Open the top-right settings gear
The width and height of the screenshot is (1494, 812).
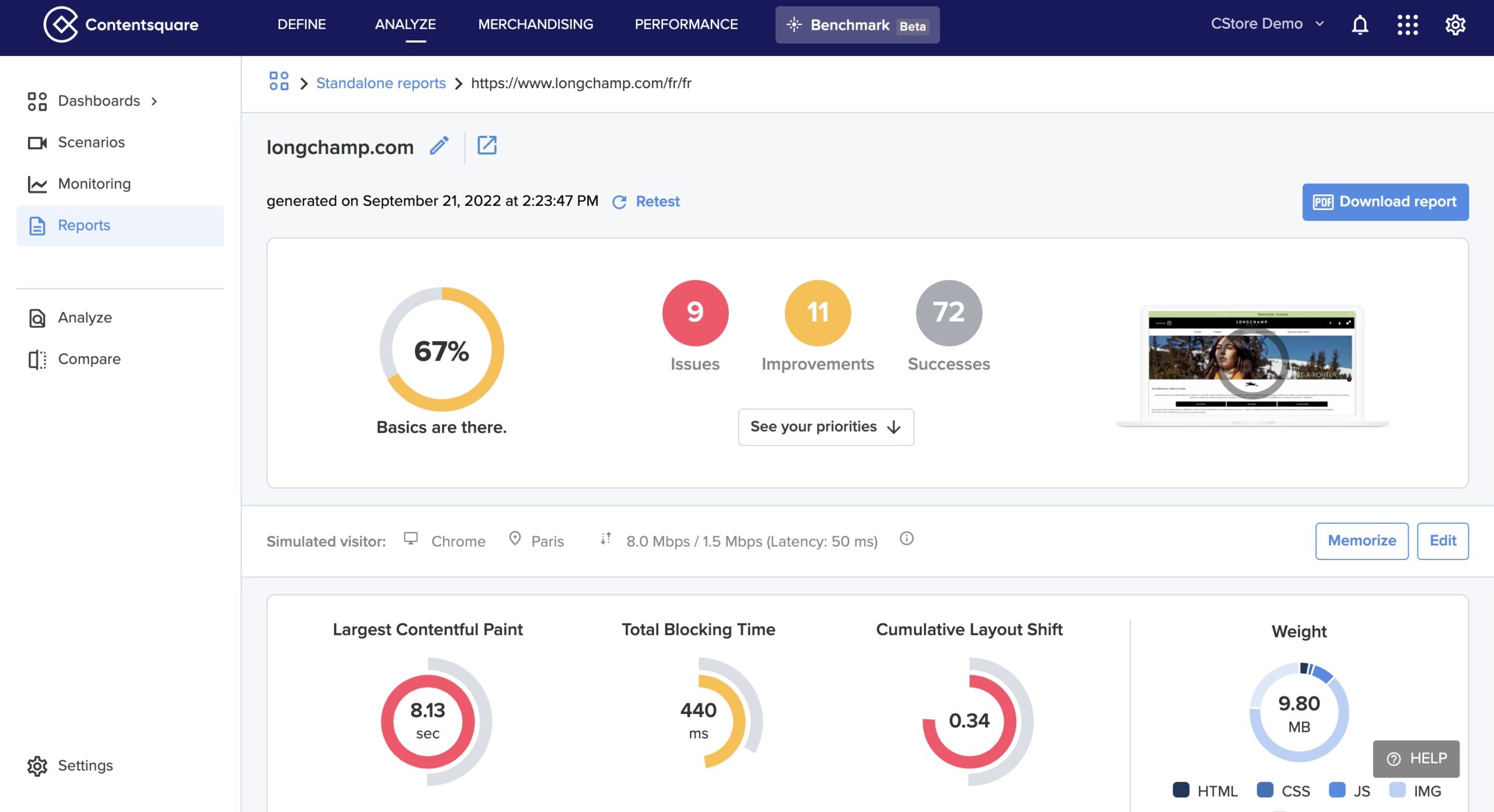tap(1455, 24)
